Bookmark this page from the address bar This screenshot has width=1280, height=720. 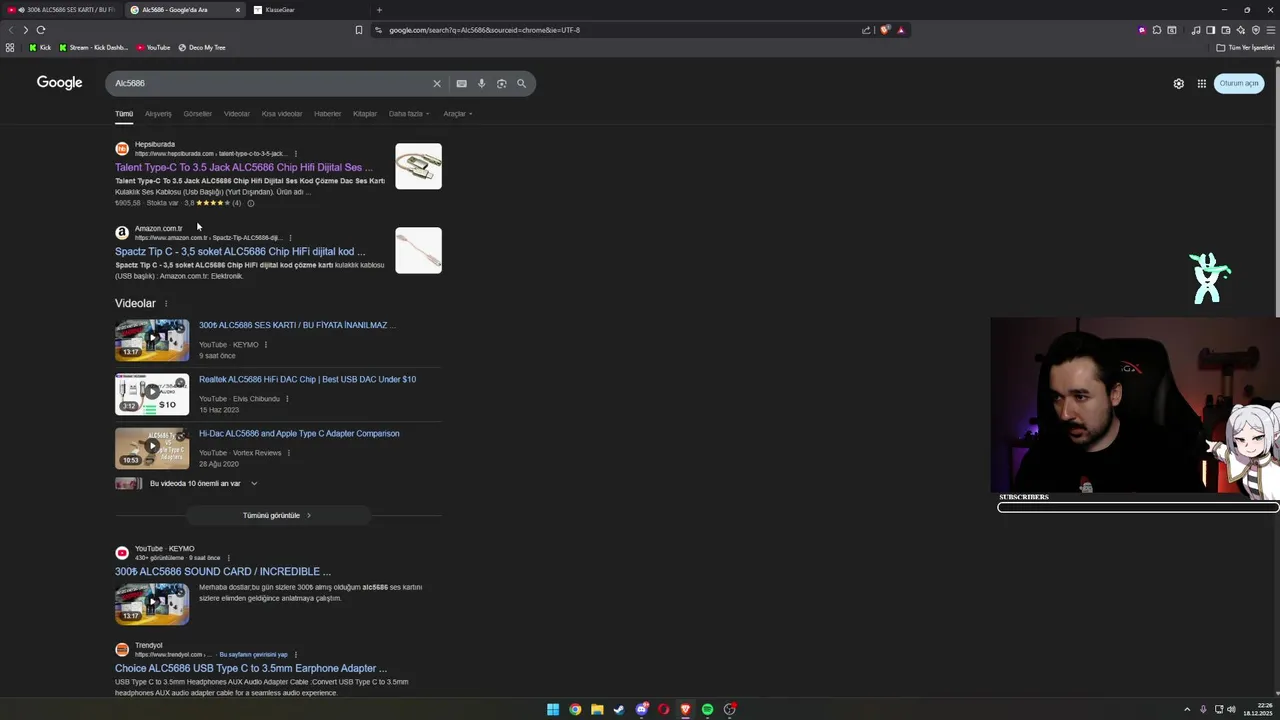pyautogui.click(x=359, y=30)
